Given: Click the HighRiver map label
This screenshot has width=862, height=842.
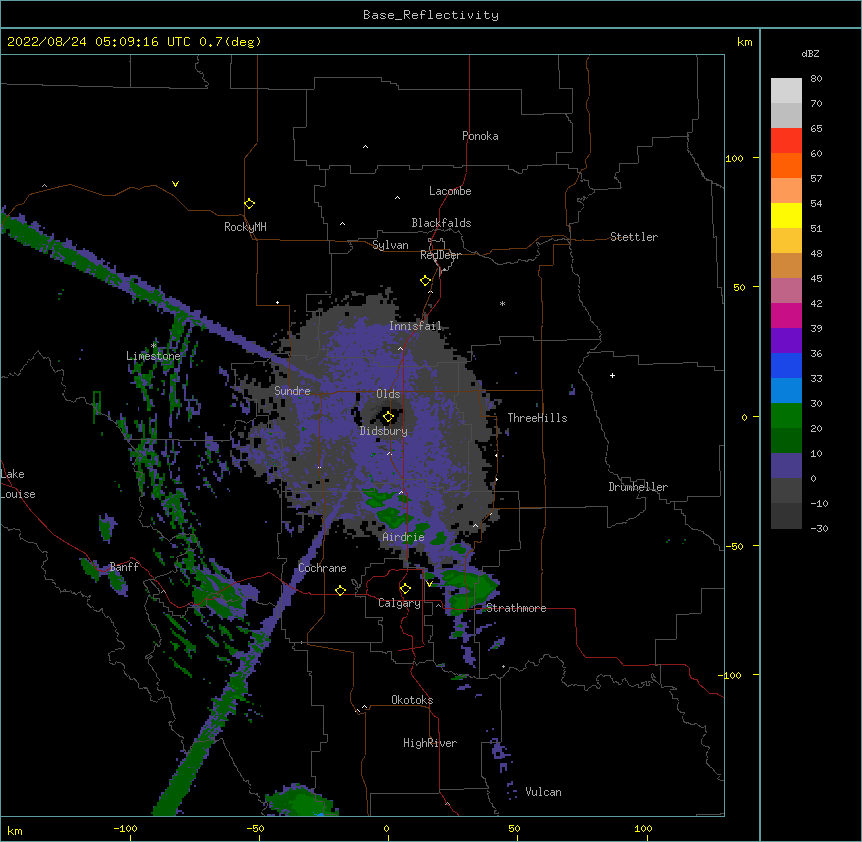Looking at the screenshot, I should click(x=430, y=743).
